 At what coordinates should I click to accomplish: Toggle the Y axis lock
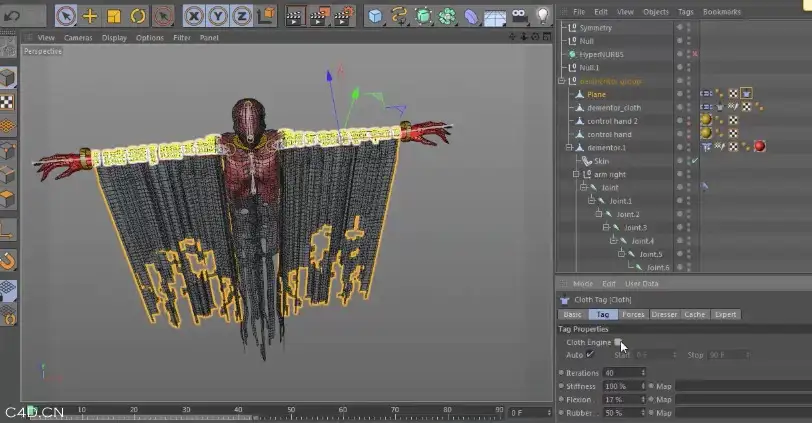218,17
